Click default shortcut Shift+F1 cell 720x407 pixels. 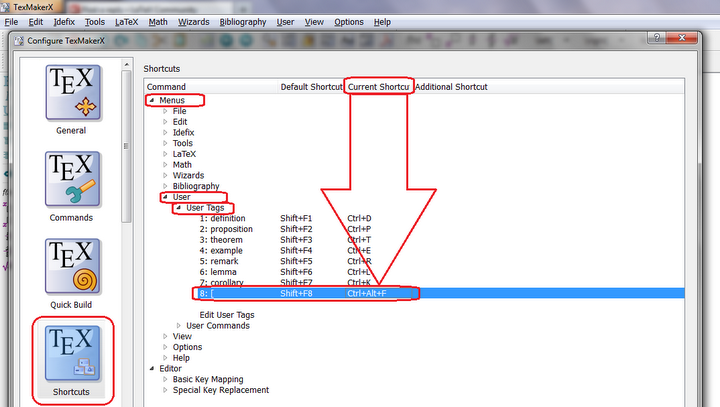[296, 218]
